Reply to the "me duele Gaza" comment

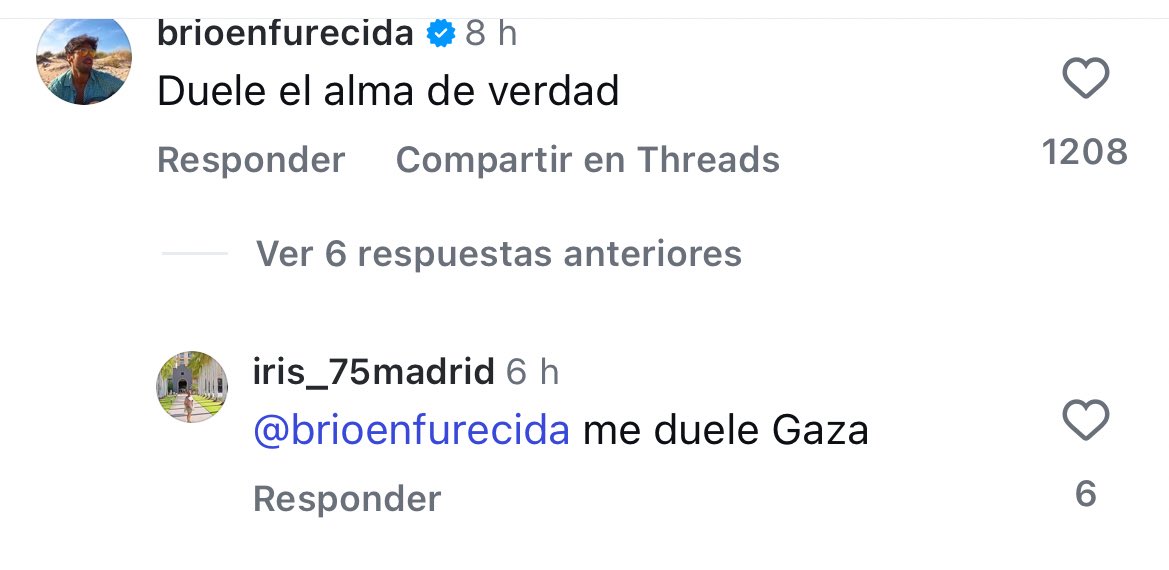(x=346, y=498)
